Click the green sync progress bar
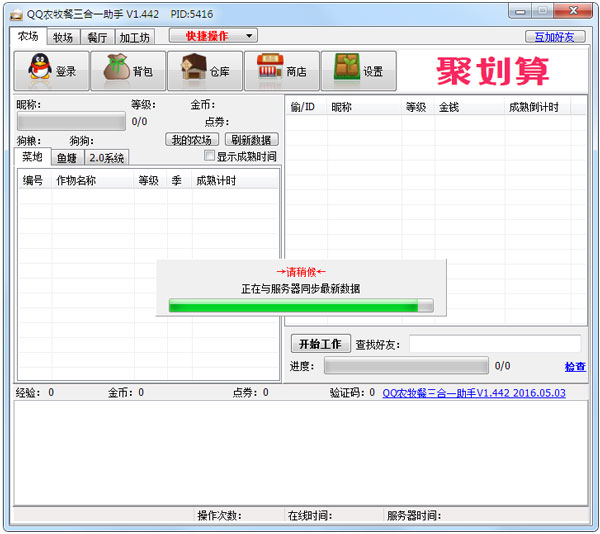This screenshot has width=600, height=534. [x=301, y=306]
